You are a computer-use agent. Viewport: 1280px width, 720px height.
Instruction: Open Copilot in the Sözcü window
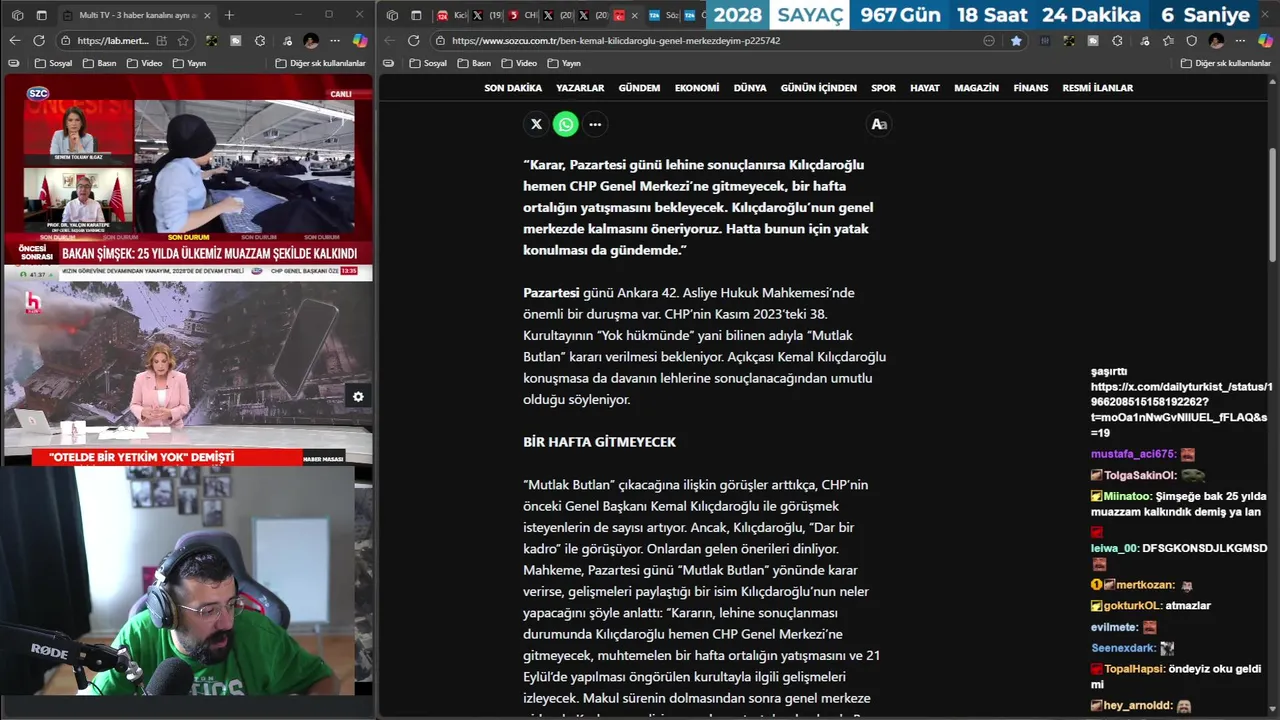(x=1264, y=41)
